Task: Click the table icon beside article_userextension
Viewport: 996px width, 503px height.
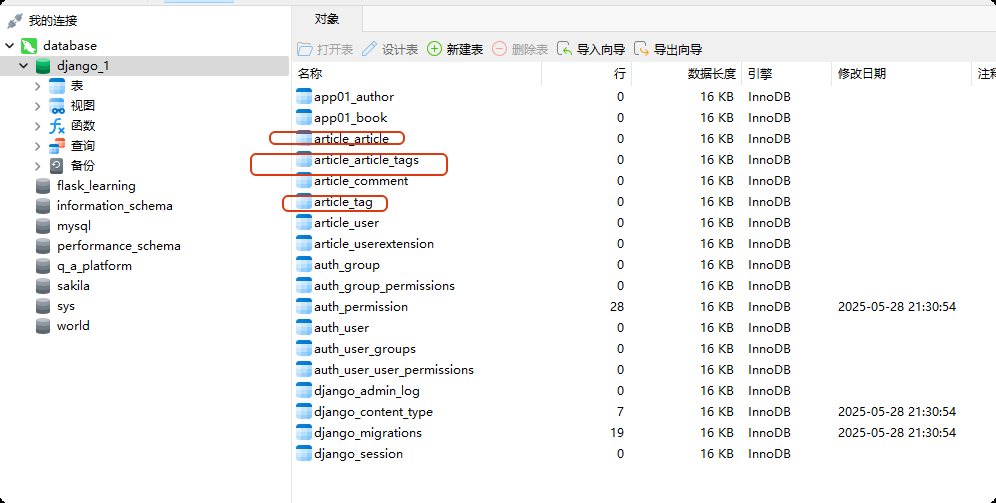Action: (x=304, y=244)
